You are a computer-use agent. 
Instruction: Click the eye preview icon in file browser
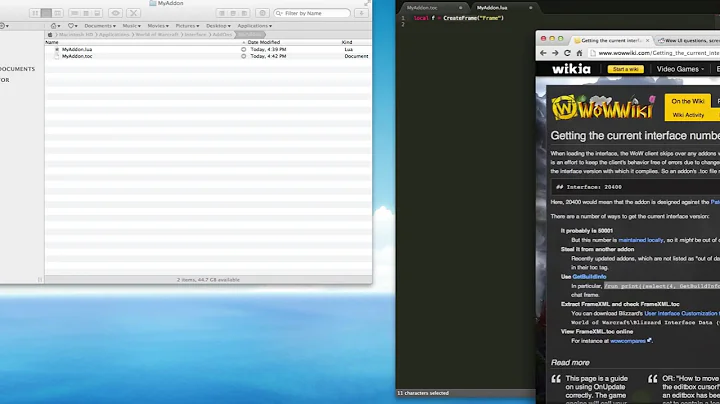click(x=116, y=13)
